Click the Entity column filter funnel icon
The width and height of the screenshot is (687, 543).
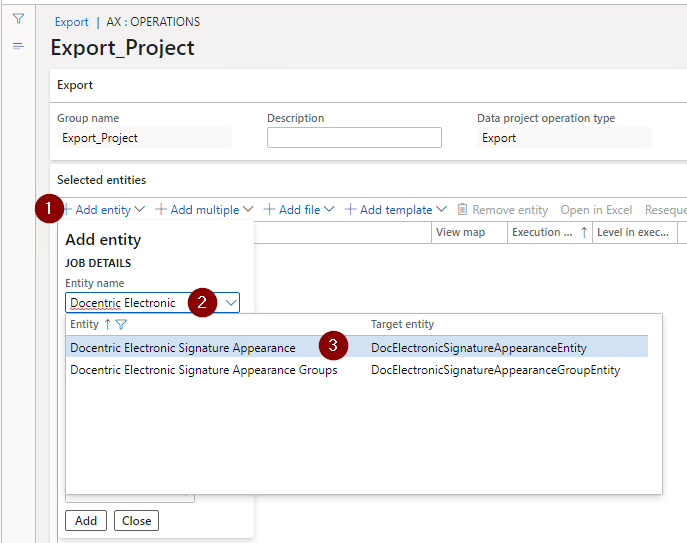point(121,324)
